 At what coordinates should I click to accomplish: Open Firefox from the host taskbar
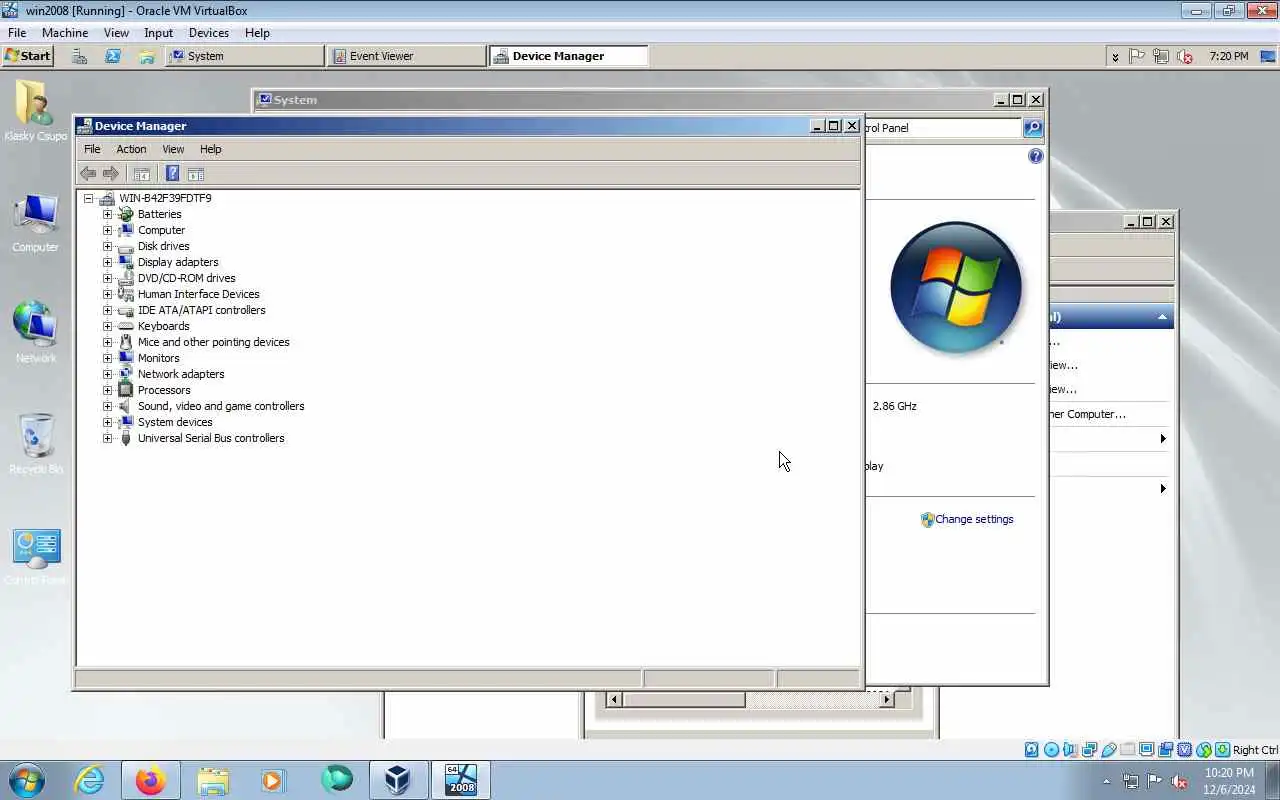151,780
